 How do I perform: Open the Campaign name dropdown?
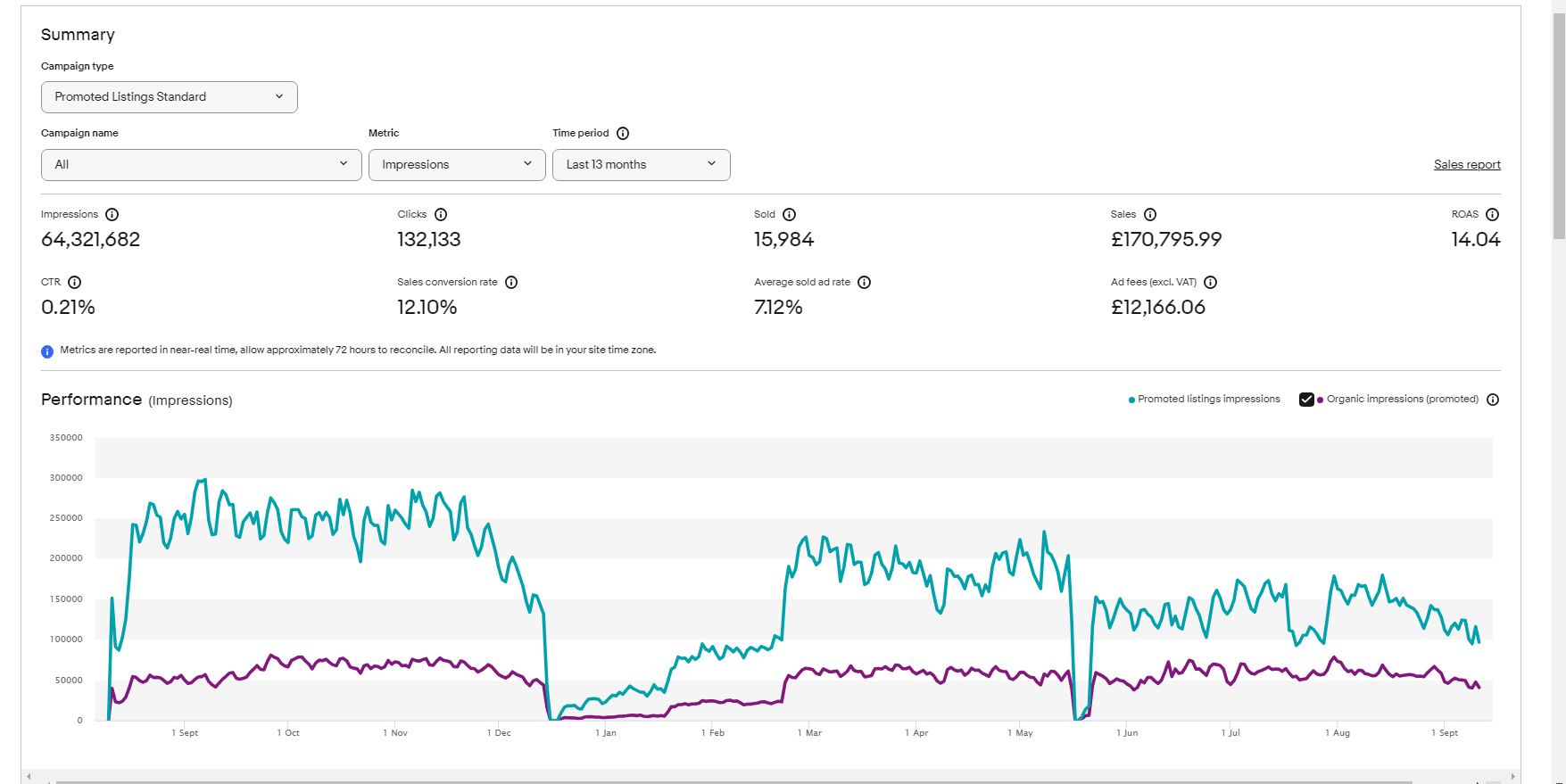point(202,165)
